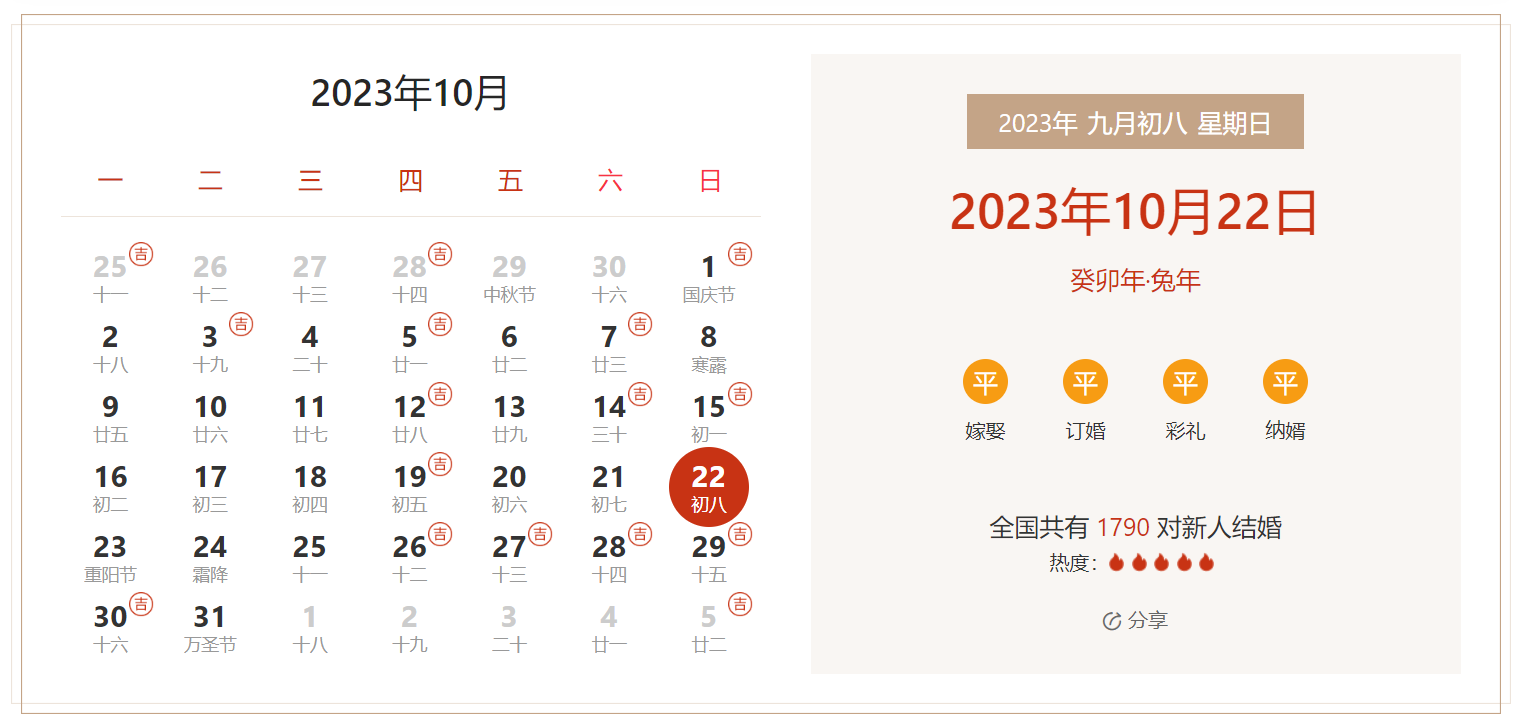Select September 26 十二 greyed date
Image resolution: width=1521 pixels, height=722 pixels.
click(210, 278)
